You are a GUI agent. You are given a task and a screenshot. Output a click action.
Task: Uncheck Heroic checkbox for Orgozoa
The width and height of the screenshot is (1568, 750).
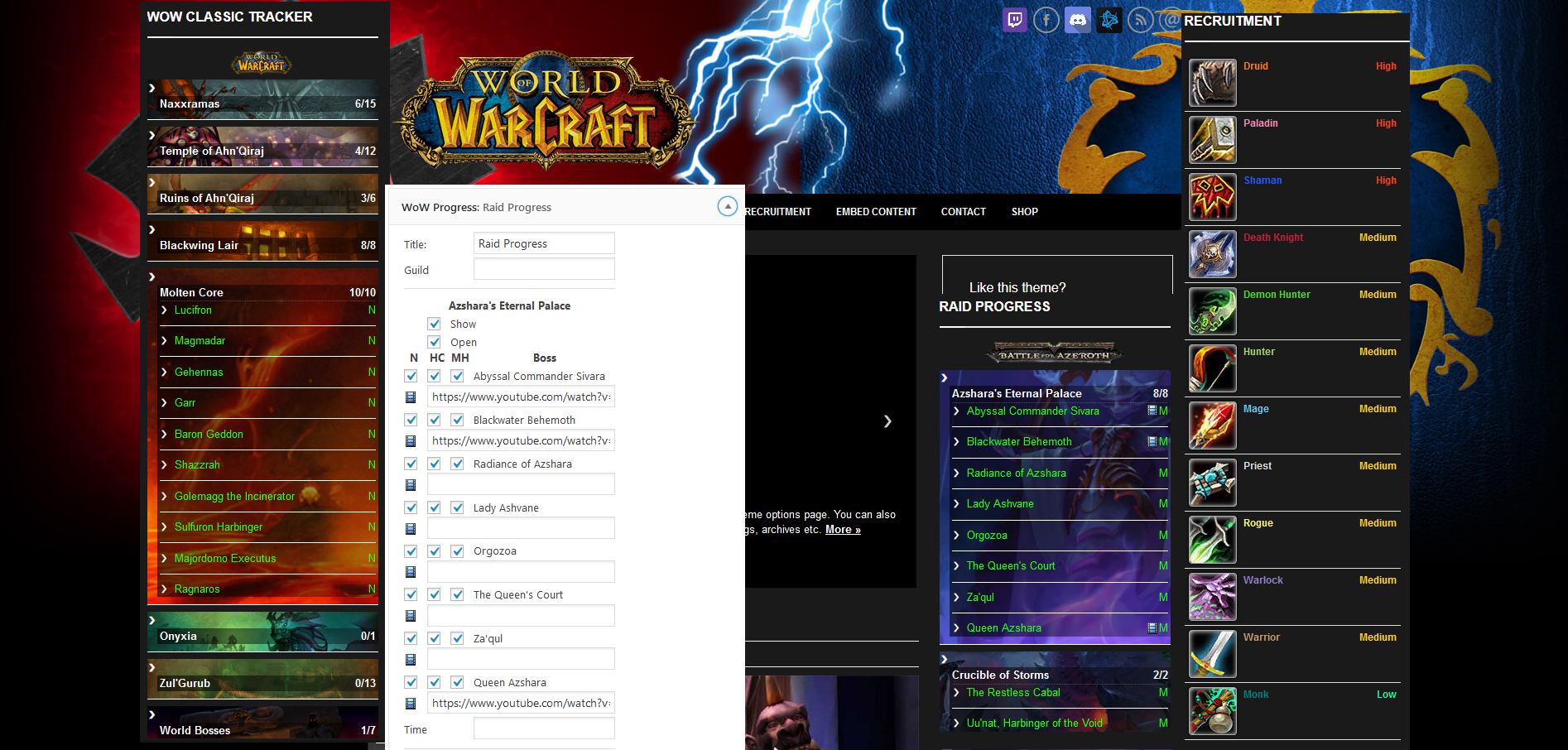pyautogui.click(x=434, y=550)
